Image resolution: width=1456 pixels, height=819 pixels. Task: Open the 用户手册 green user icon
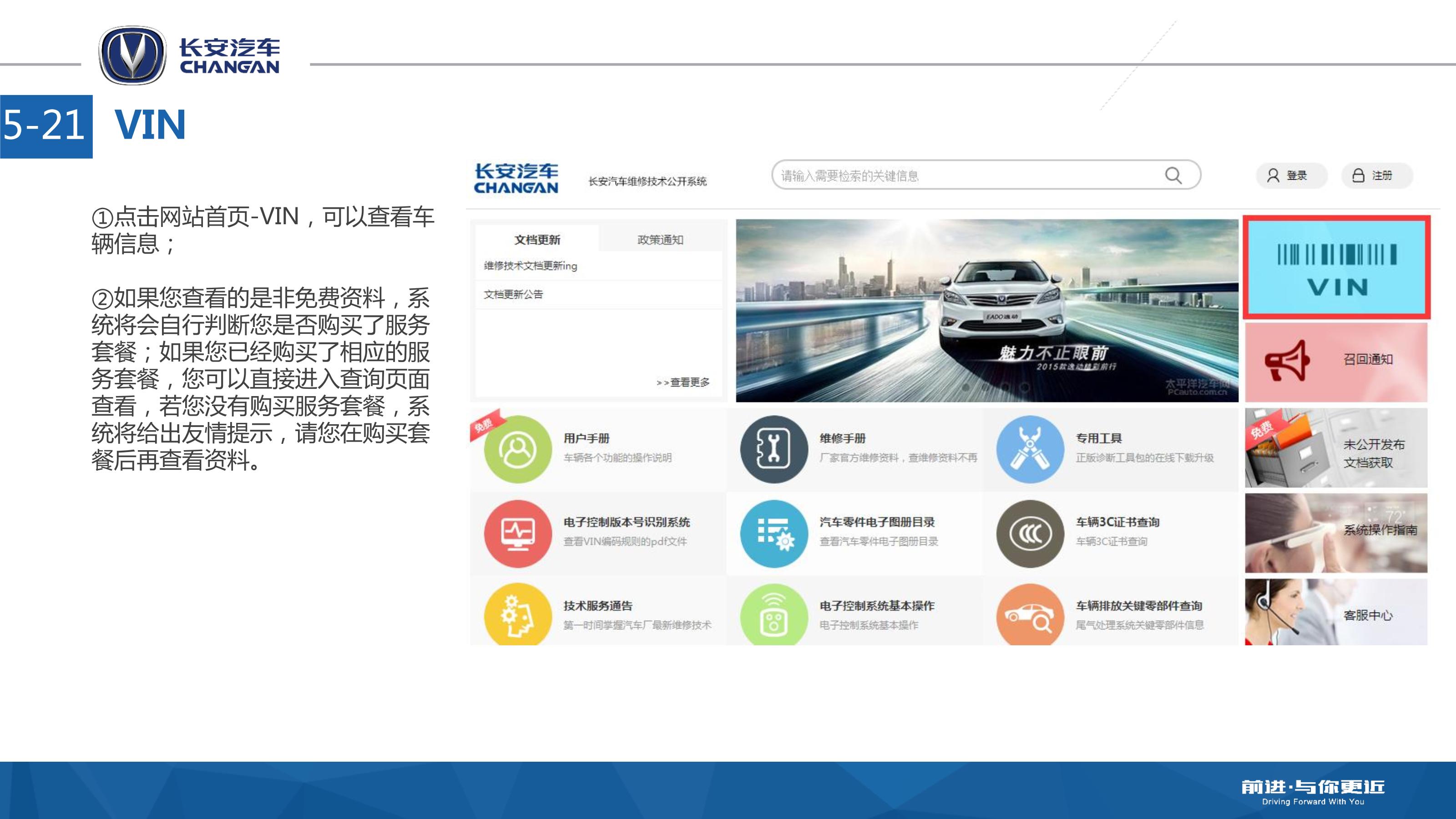(517, 449)
